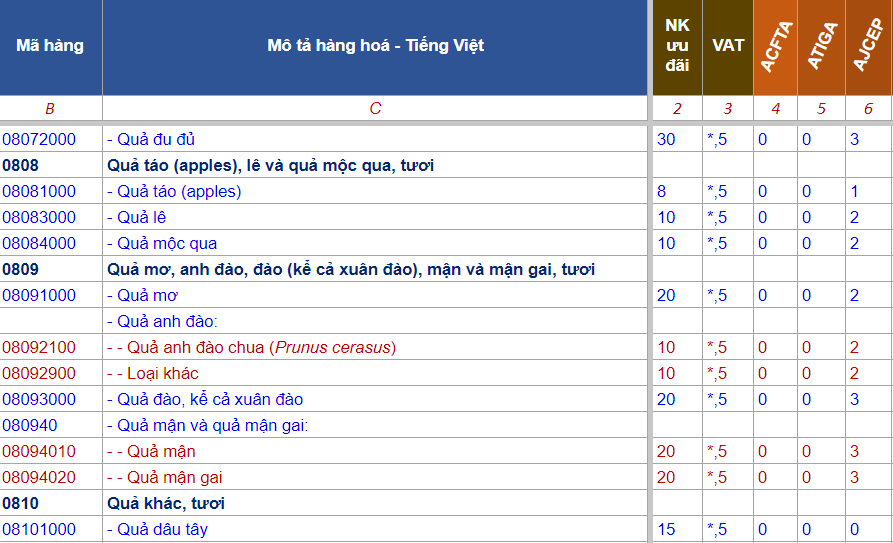Select heading 0809 row code

[x=19, y=269]
